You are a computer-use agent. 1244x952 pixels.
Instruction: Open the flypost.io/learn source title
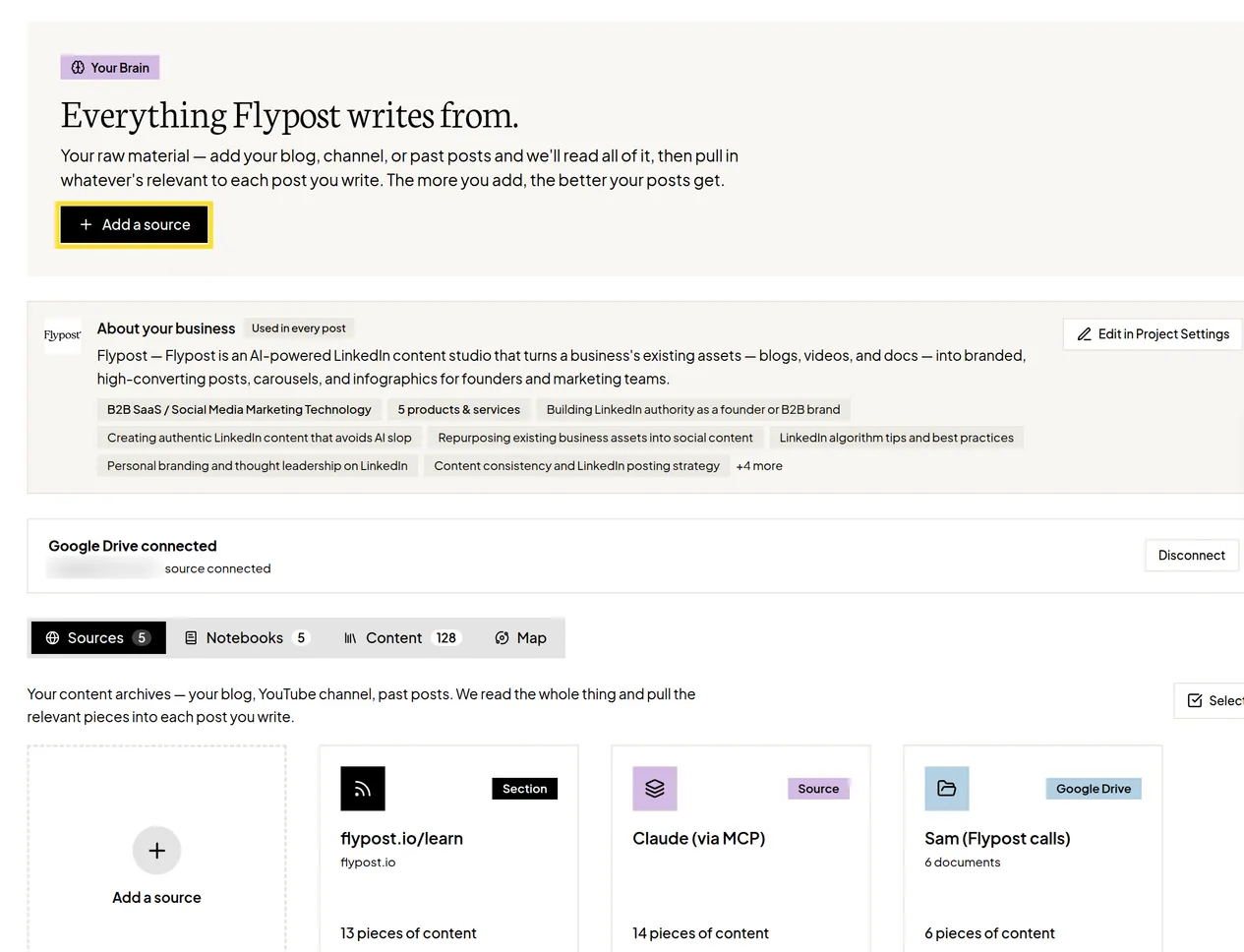coord(401,839)
